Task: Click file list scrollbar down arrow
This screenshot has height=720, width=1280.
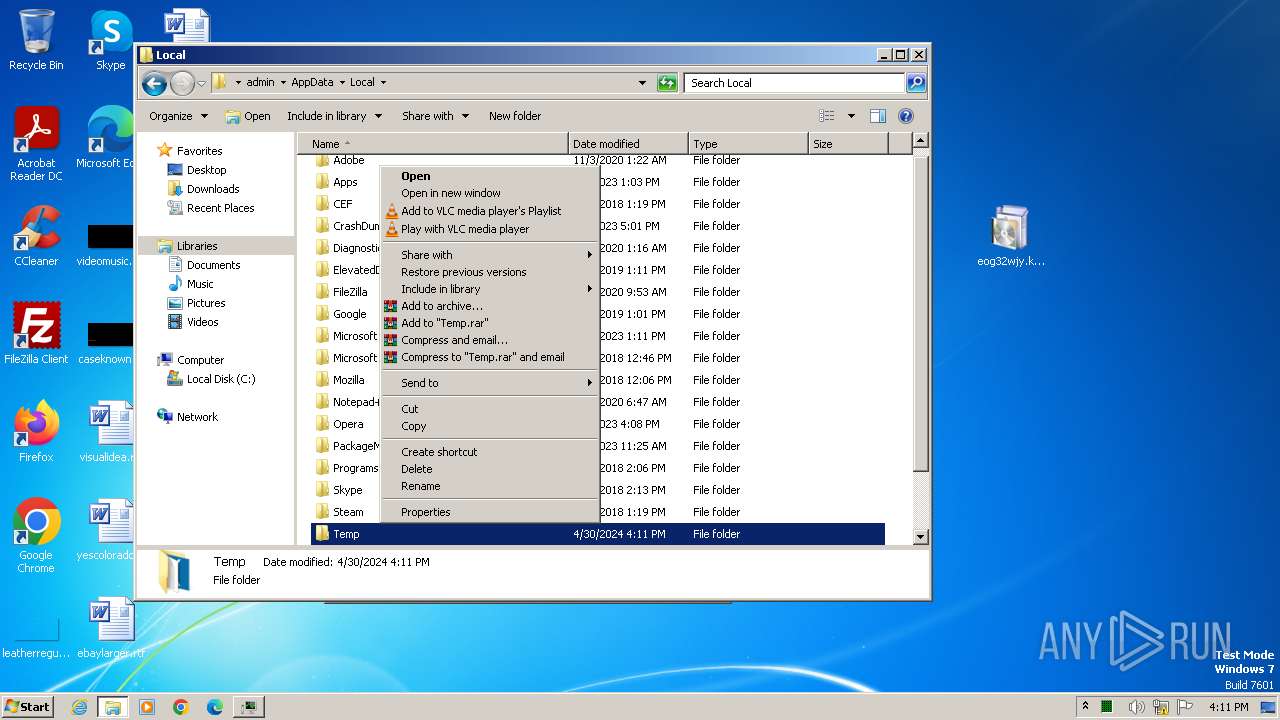Action: click(x=921, y=537)
